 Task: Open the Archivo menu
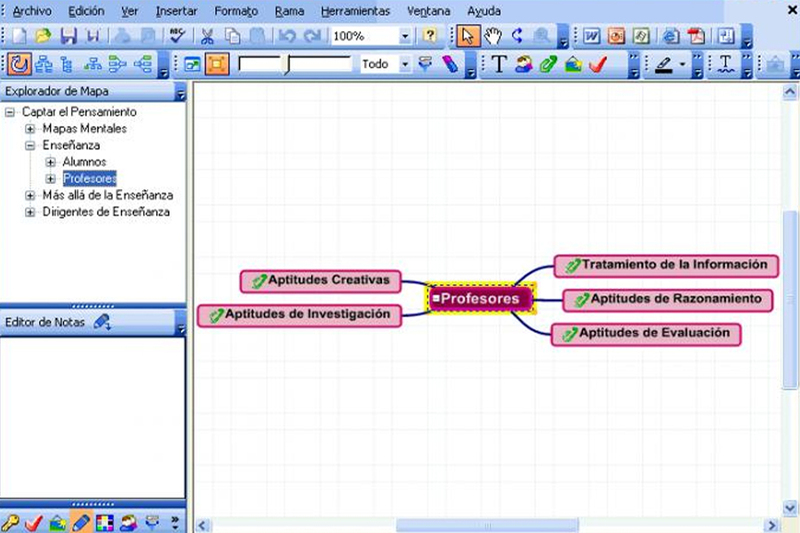(32, 11)
